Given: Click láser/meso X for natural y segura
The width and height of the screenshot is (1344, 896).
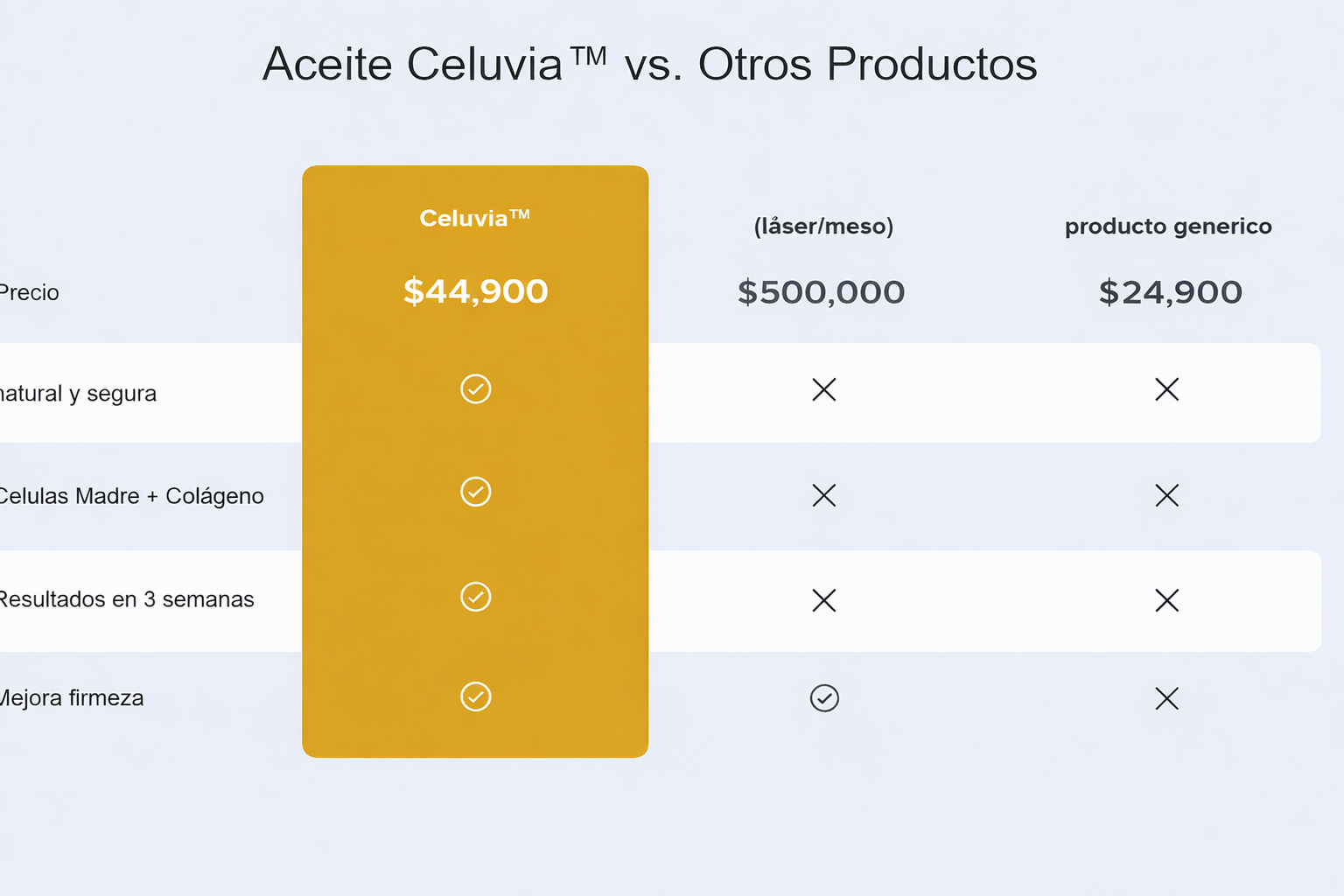Looking at the screenshot, I should coord(824,389).
